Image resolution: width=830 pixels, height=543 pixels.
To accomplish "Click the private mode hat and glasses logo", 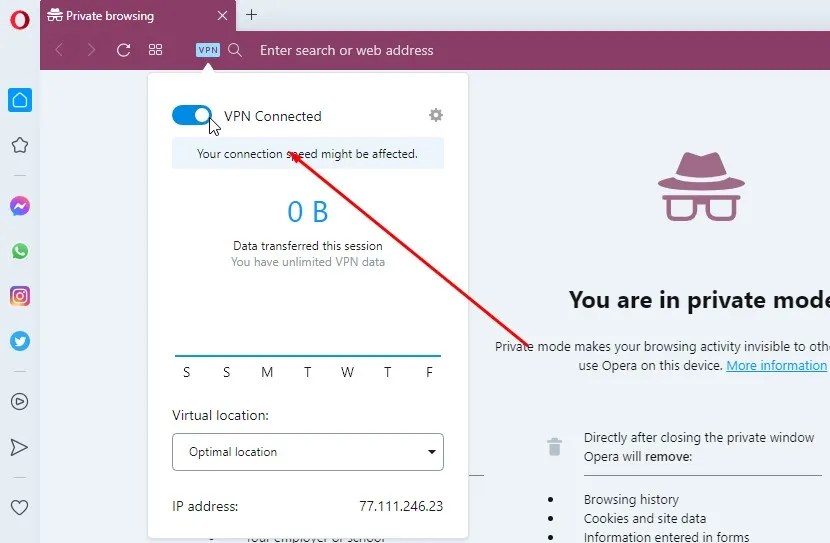I will coord(701,186).
